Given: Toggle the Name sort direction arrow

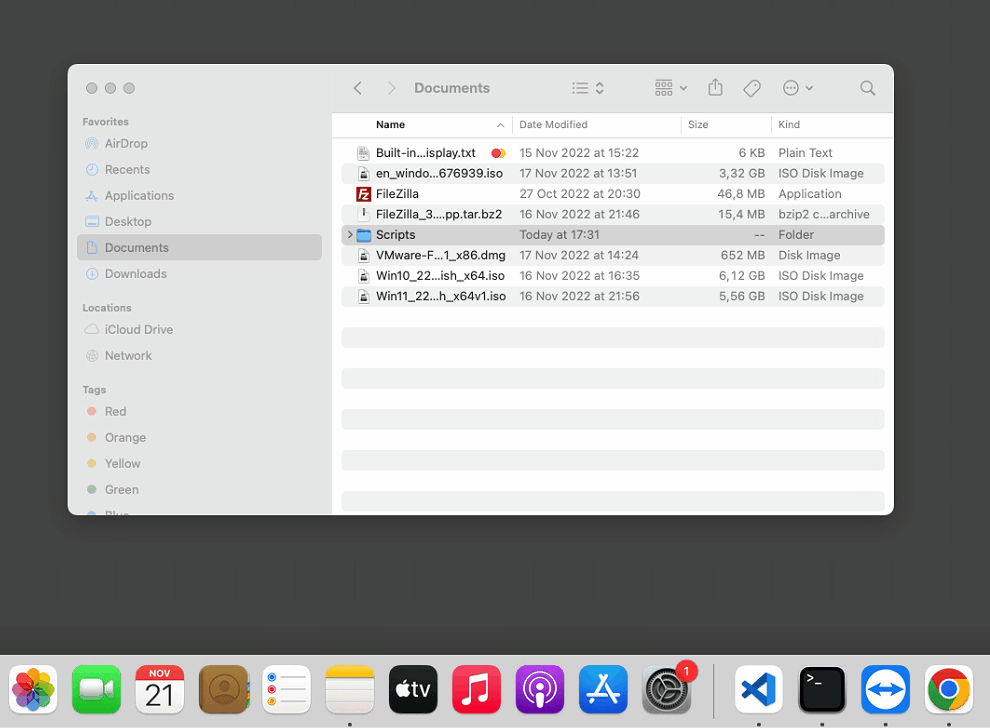Looking at the screenshot, I should (x=500, y=125).
